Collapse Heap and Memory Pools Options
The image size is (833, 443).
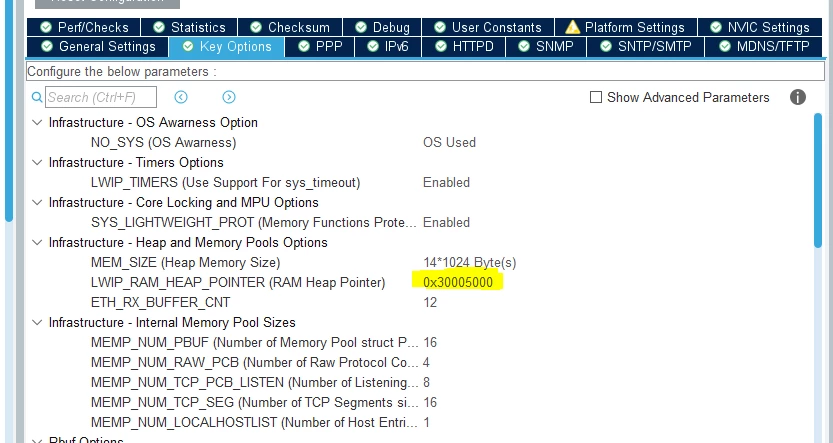pos(37,242)
